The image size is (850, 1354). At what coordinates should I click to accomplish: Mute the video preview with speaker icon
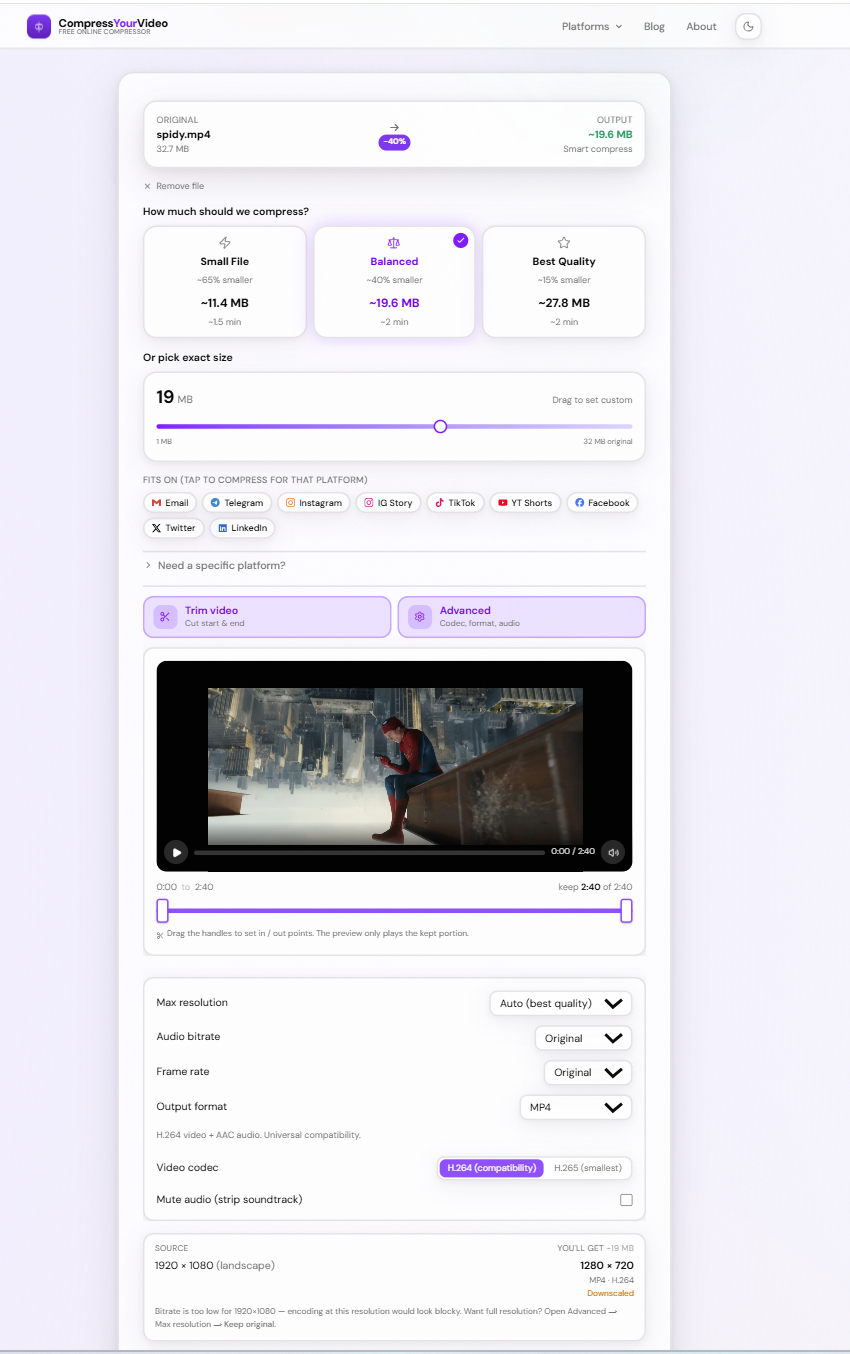(x=613, y=852)
